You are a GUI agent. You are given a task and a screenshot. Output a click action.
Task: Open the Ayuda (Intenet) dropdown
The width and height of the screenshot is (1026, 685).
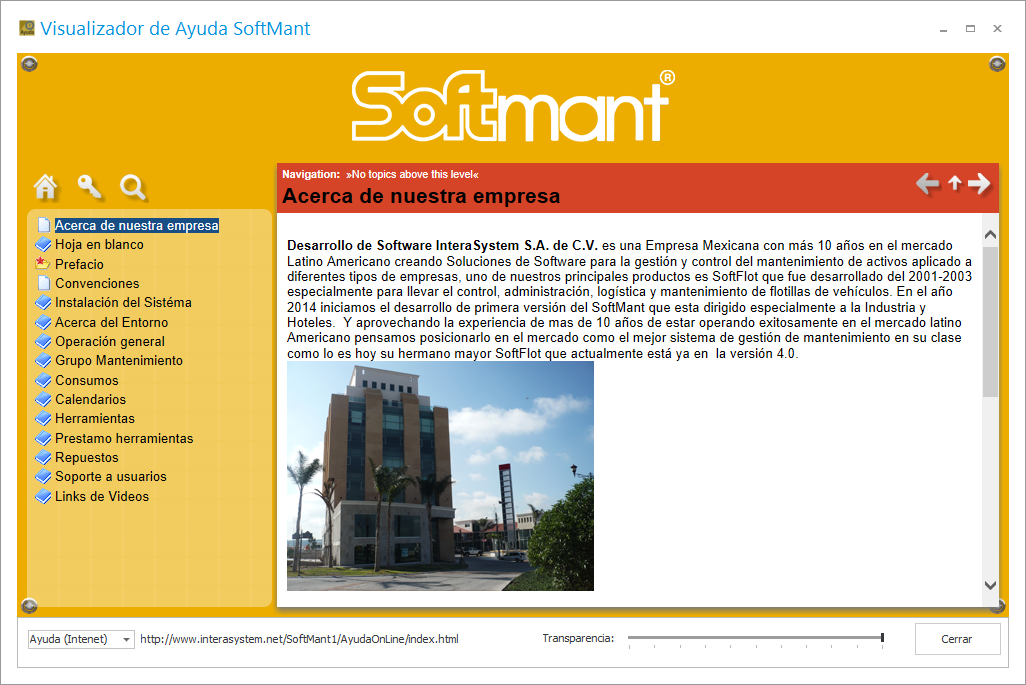click(81, 639)
